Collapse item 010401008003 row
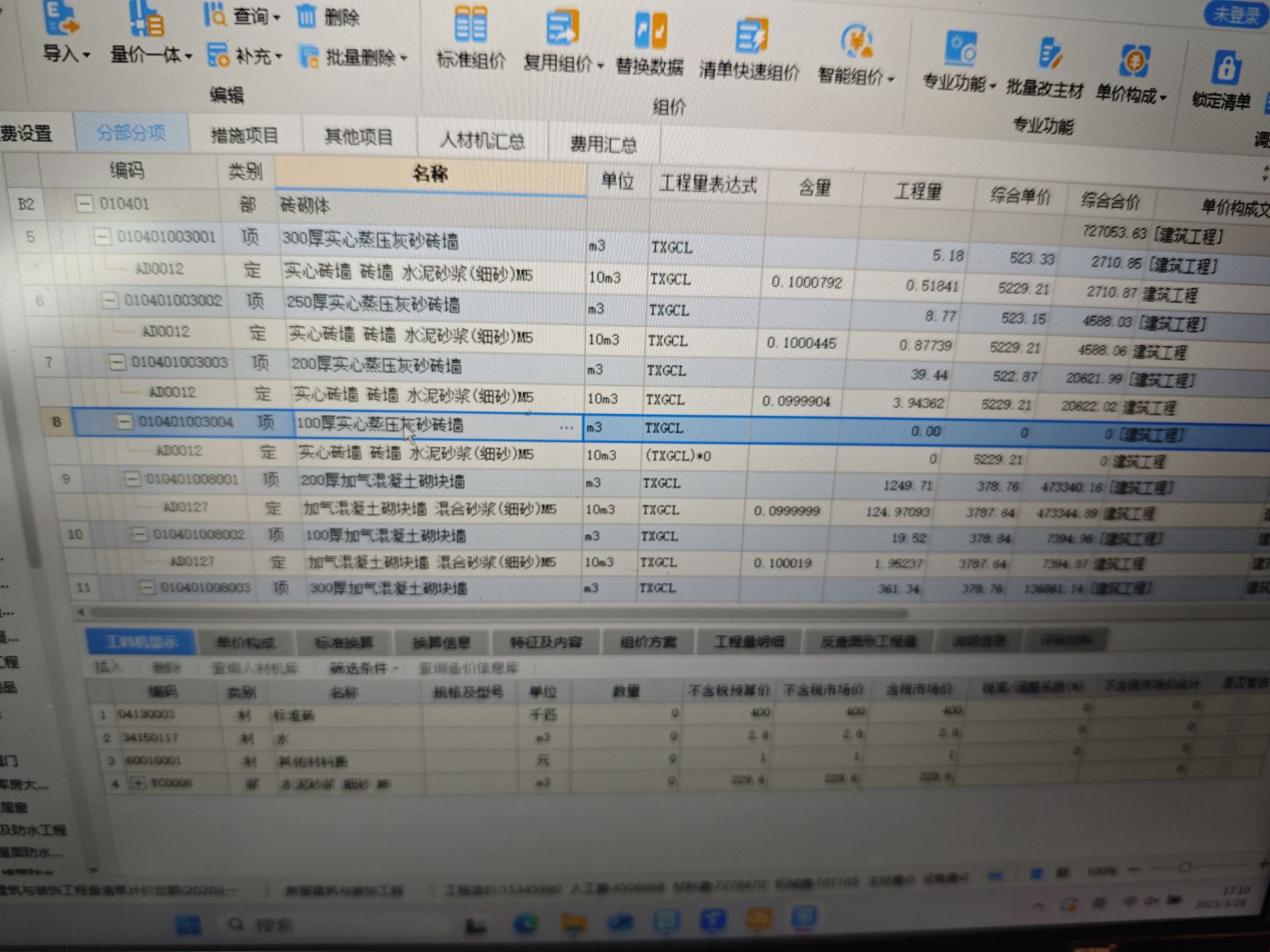The height and width of the screenshot is (952, 1270). 147,587
